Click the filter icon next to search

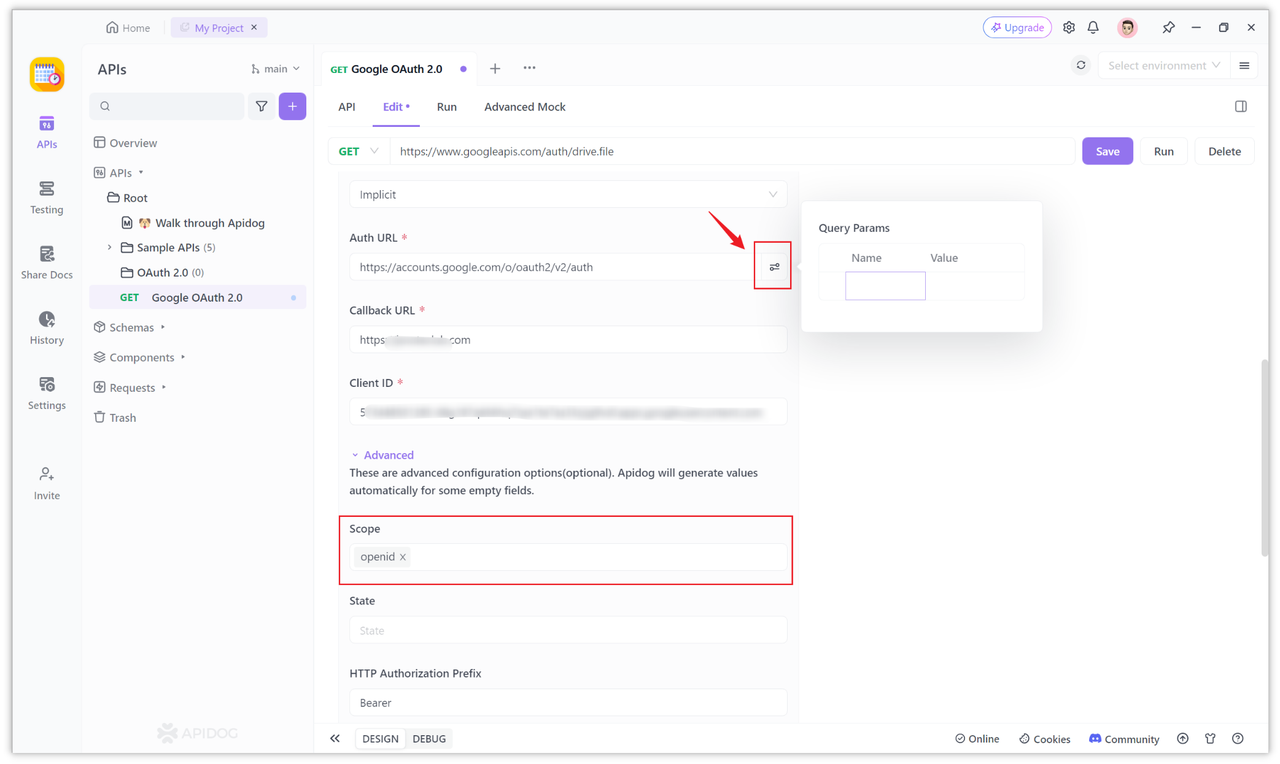[x=261, y=106]
